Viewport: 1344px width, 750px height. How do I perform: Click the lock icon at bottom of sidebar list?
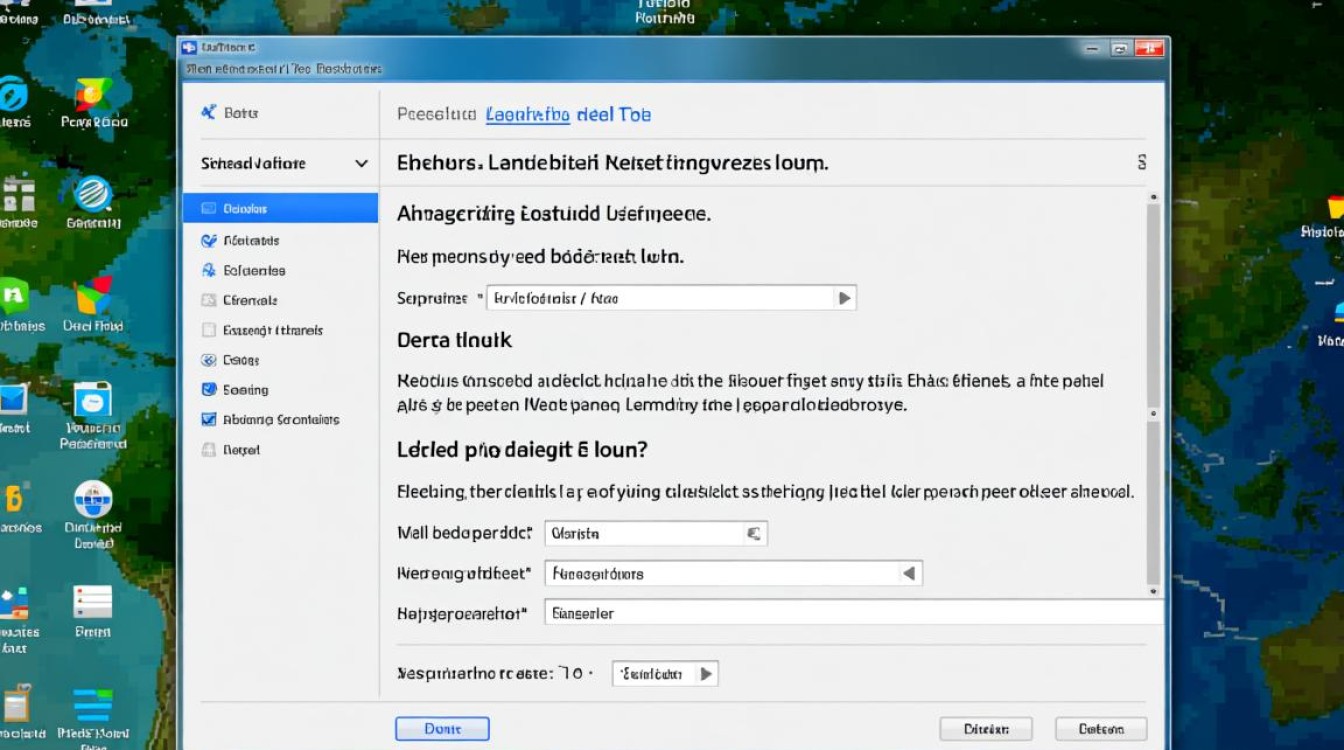[x=208, y=450]
